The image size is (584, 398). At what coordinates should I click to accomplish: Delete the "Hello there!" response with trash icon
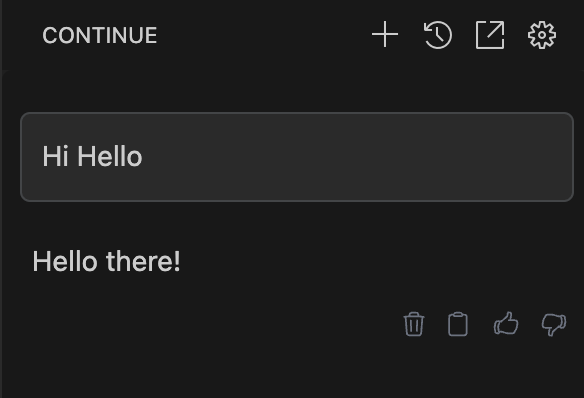pos(414,324)
